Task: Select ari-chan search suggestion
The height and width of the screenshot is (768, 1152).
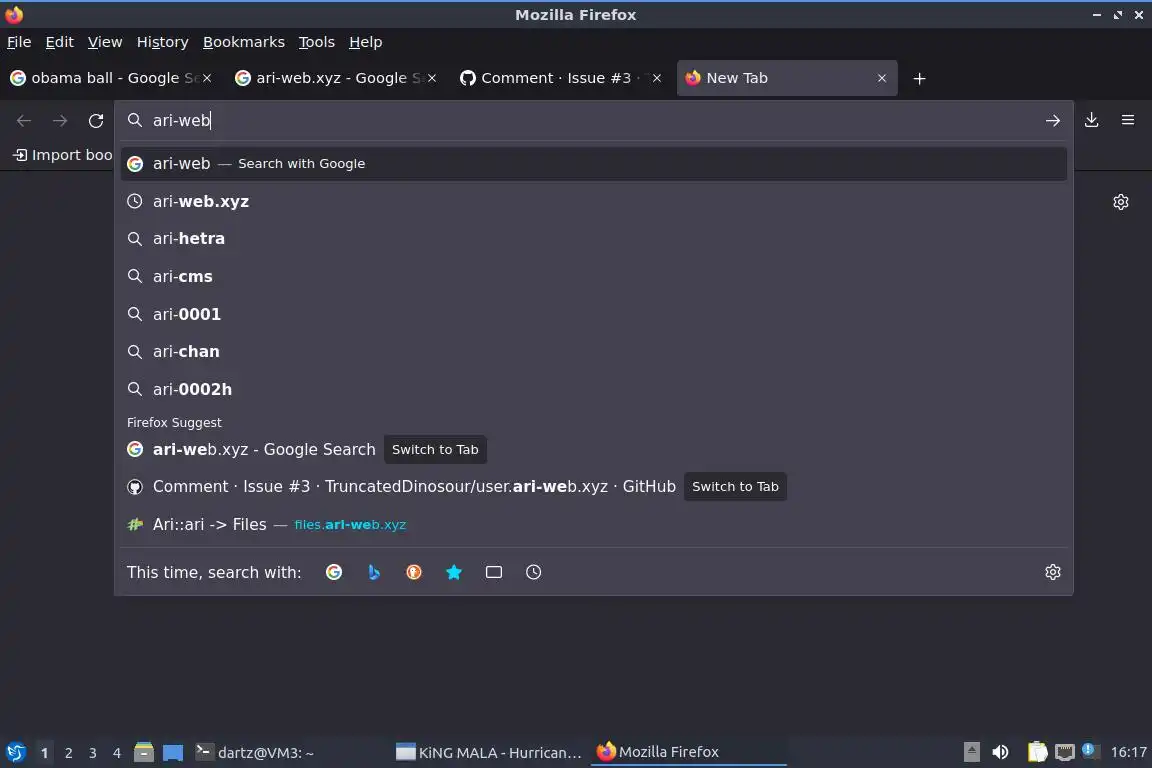Action: click(x=594, y=351)
